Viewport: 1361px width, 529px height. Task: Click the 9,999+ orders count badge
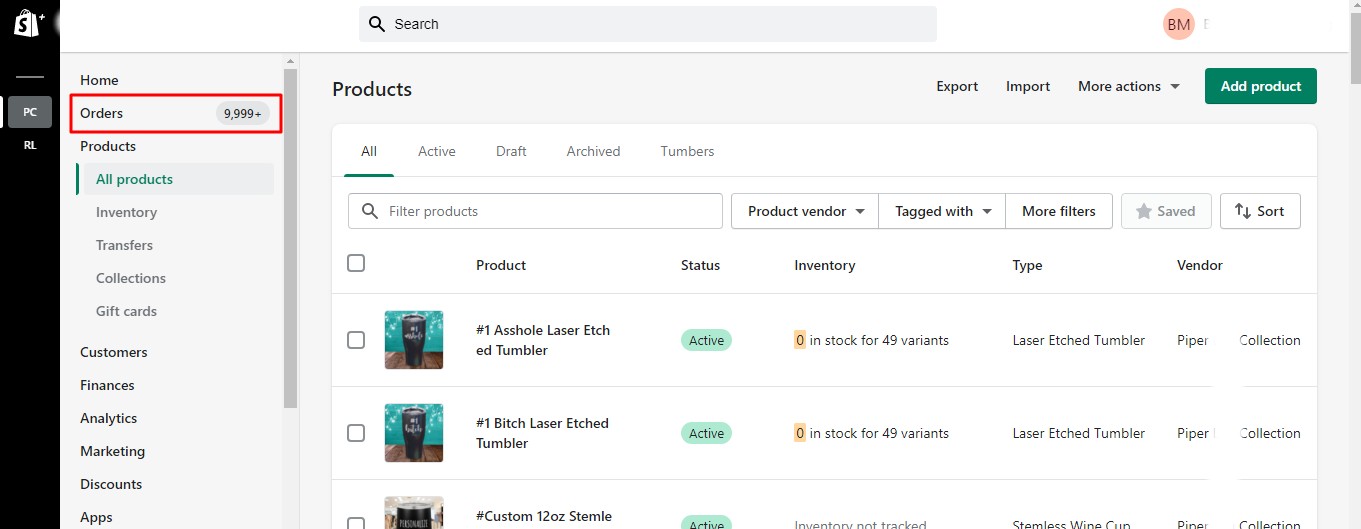tap(243, 113)
